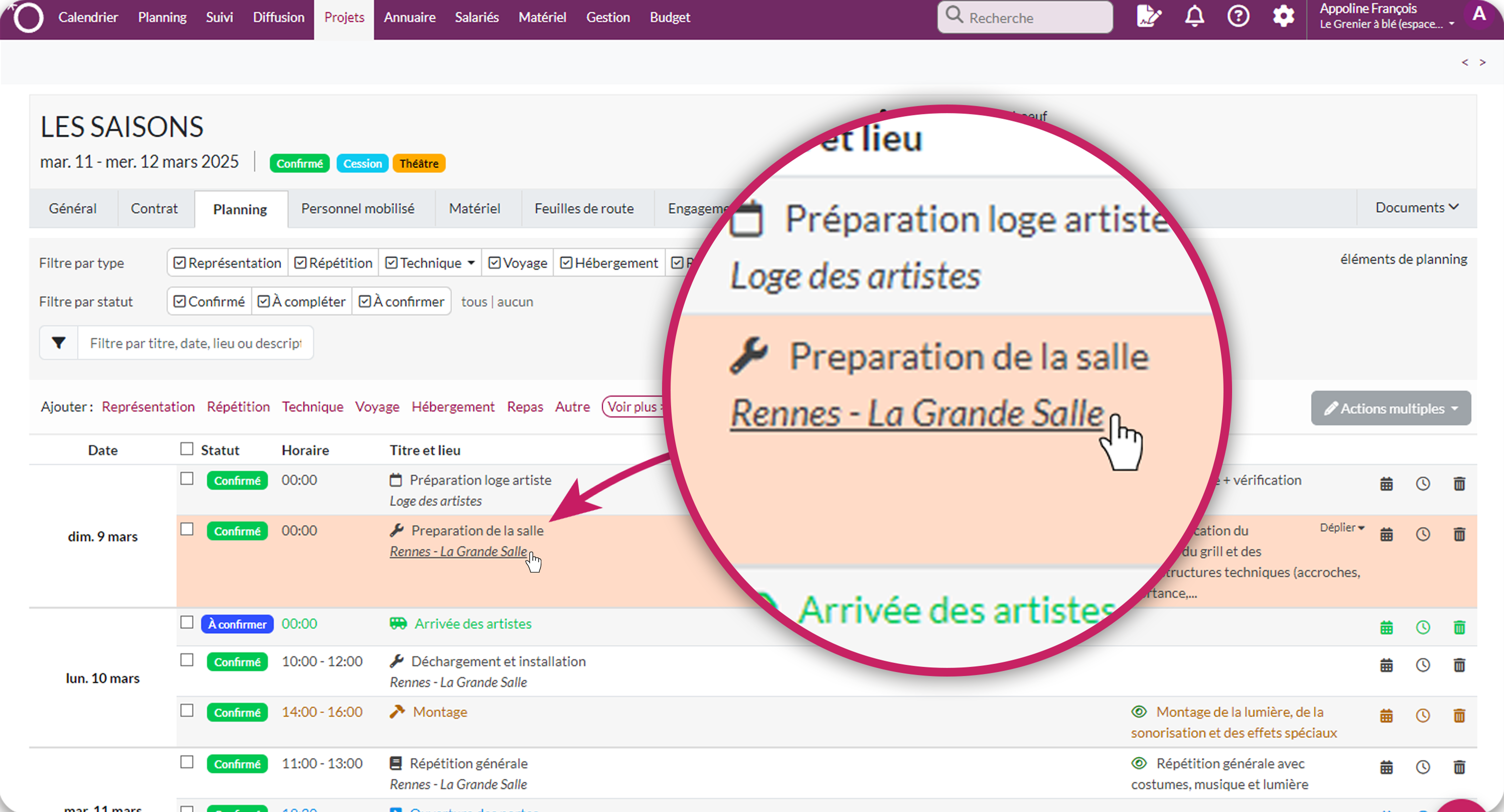Toggle the Hébergement type filter

609,263
